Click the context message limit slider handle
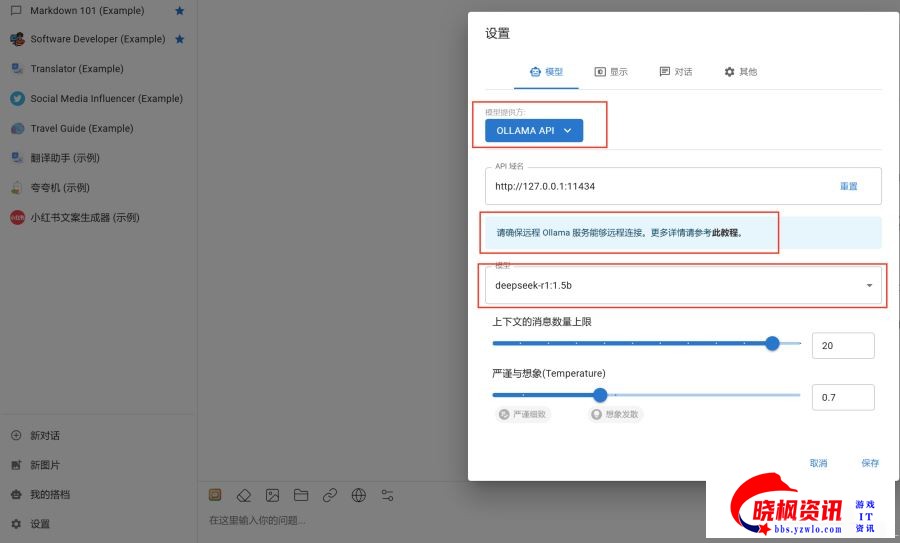 click(773, 343)
